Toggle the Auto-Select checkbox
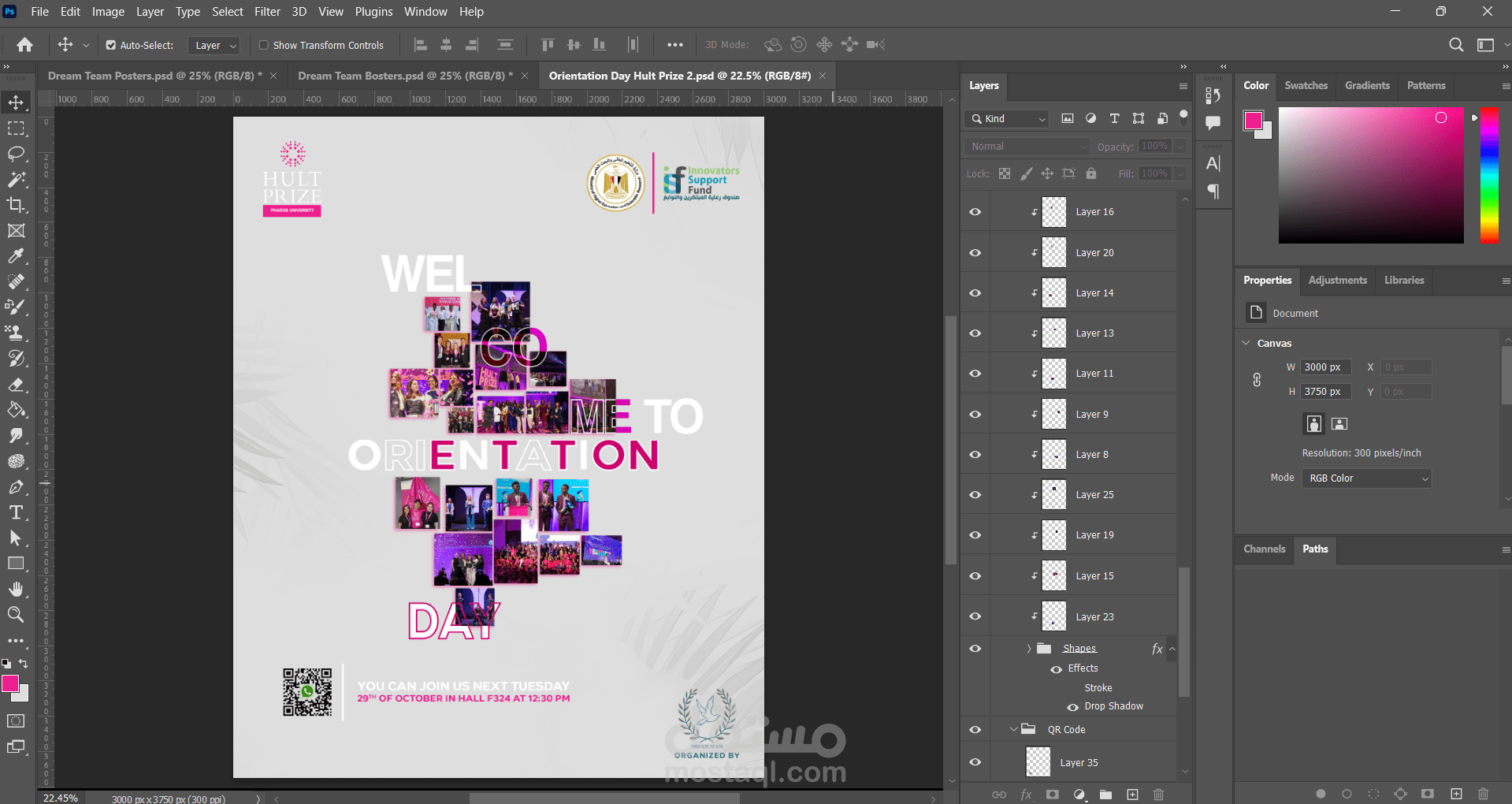The height and width of the screenshot is (804, 1512). point(111,46)
